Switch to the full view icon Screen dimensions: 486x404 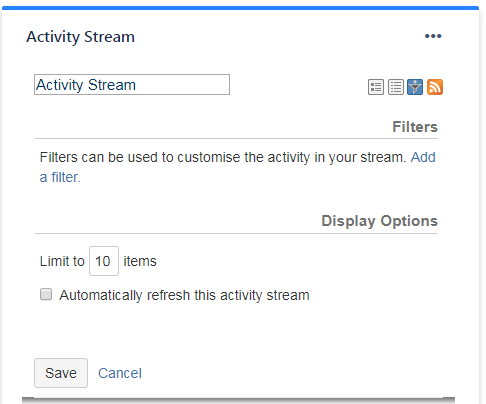point(376,87)
